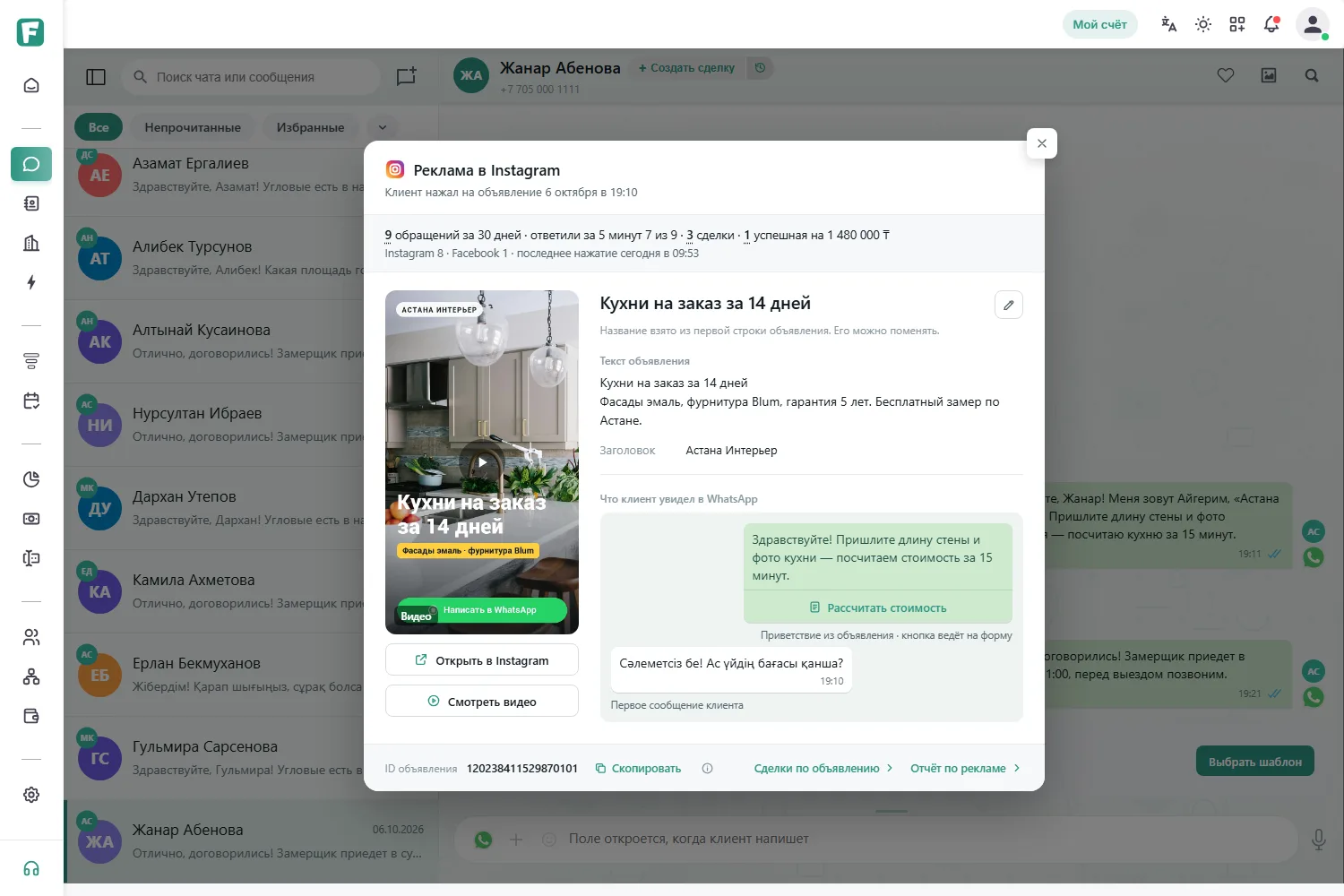Edit the ad title with the pencil icon
This screenshot has height=896, width=1344.
(1009, 305)
